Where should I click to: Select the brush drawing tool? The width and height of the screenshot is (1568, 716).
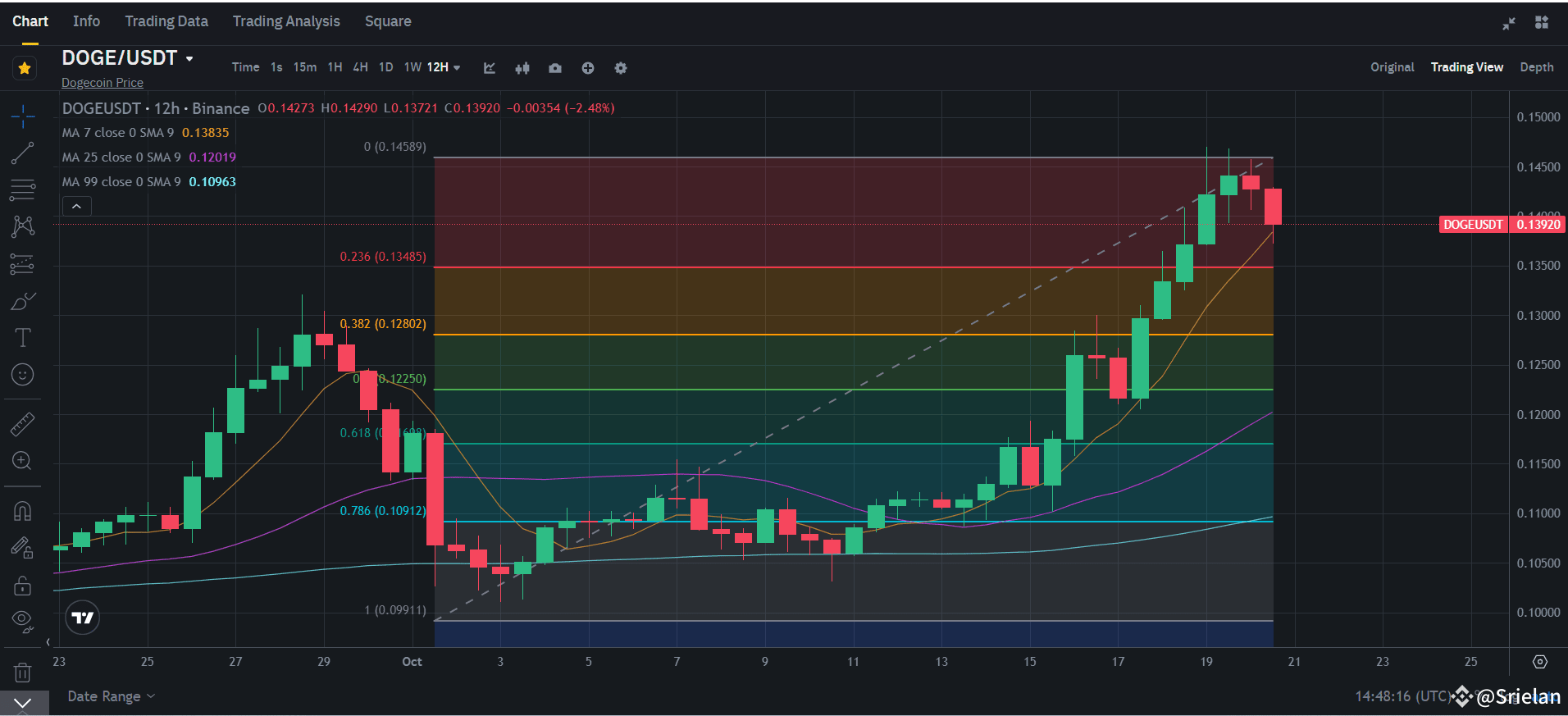point(23,301)
